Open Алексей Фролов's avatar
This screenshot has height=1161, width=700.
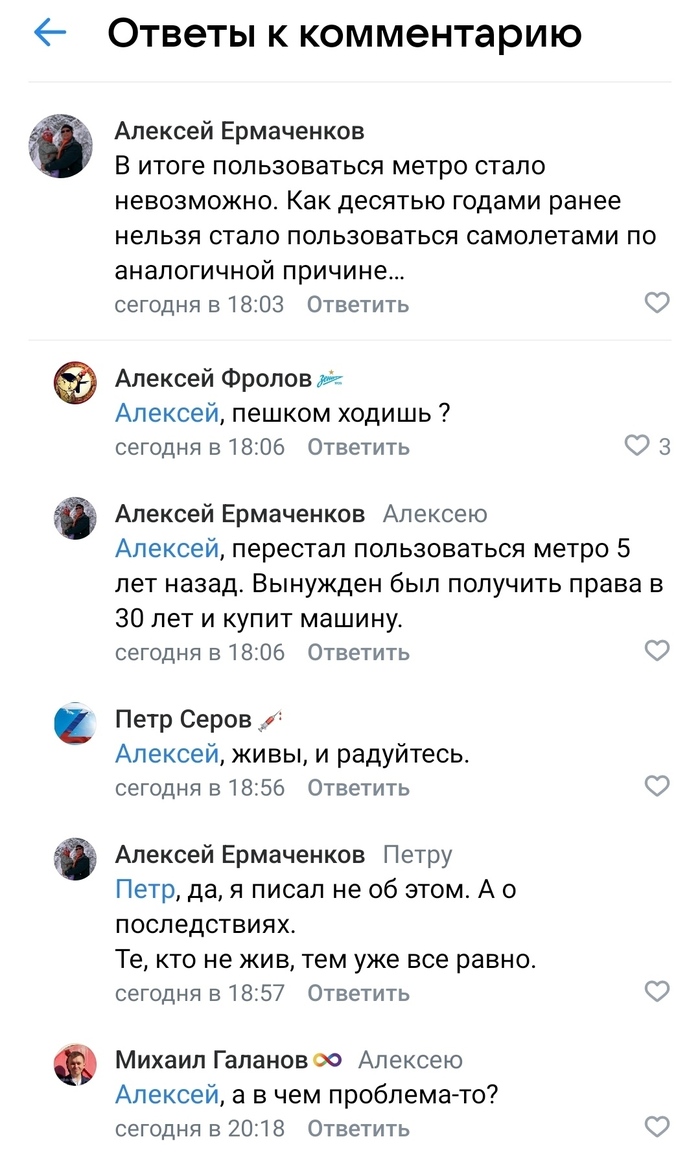(75, 382)
